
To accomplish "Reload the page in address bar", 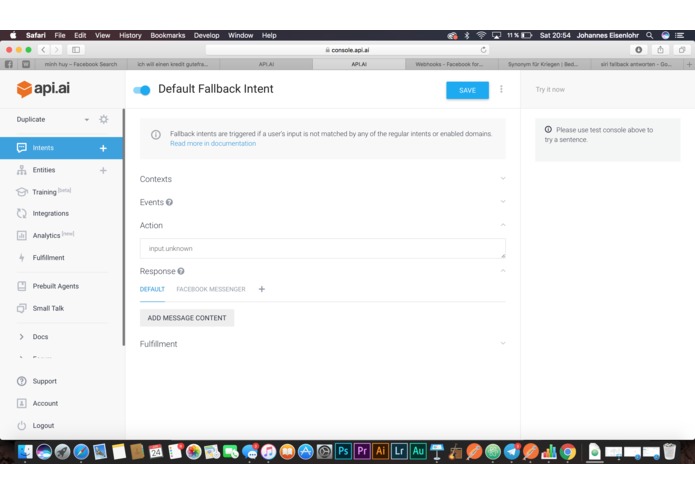I will point(484,50).
